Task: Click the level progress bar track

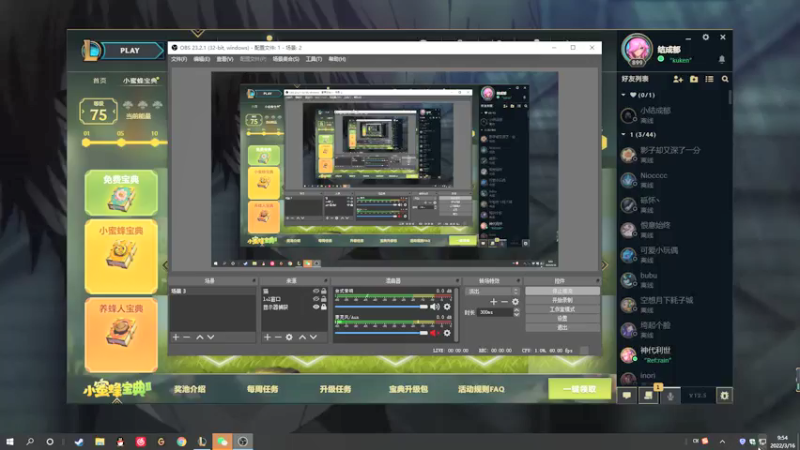Action: click(x=124, y=143)
